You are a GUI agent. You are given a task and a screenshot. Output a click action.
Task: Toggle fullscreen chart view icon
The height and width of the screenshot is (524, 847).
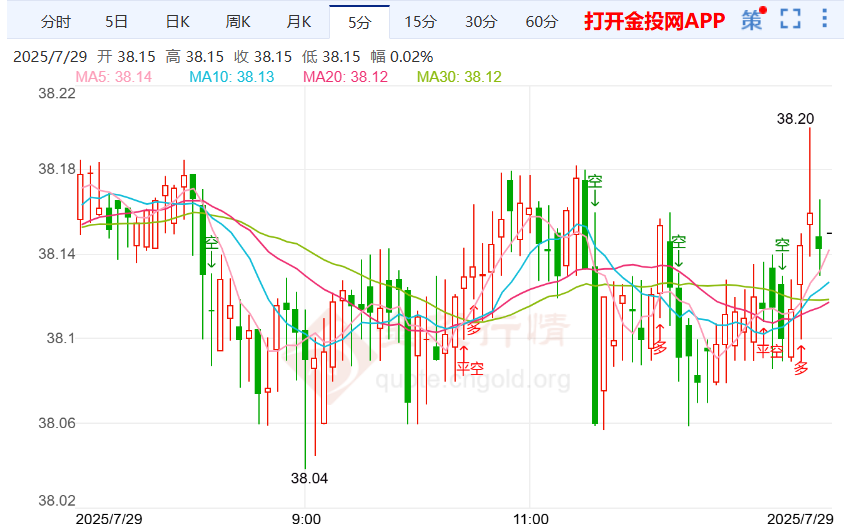pyautogui.click(x=791, y=20)
